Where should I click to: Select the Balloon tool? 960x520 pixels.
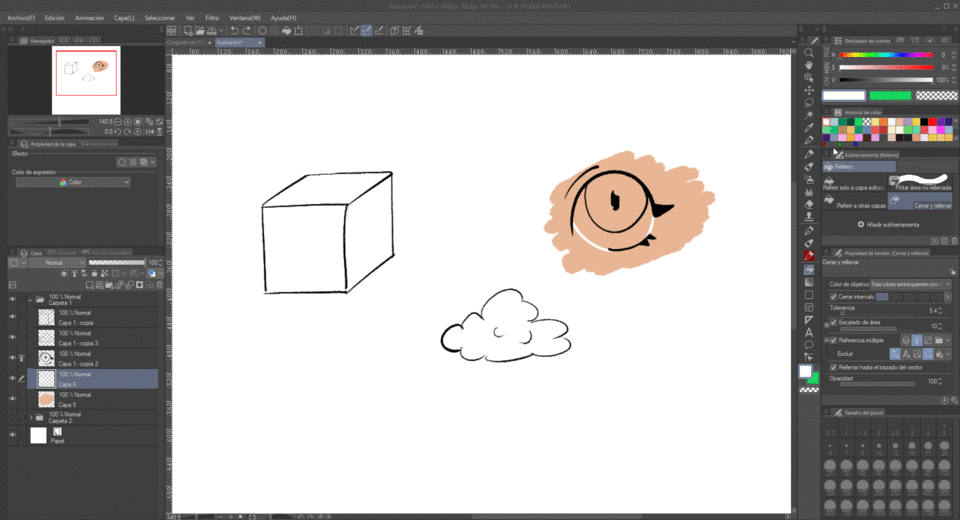coord(809,345)
